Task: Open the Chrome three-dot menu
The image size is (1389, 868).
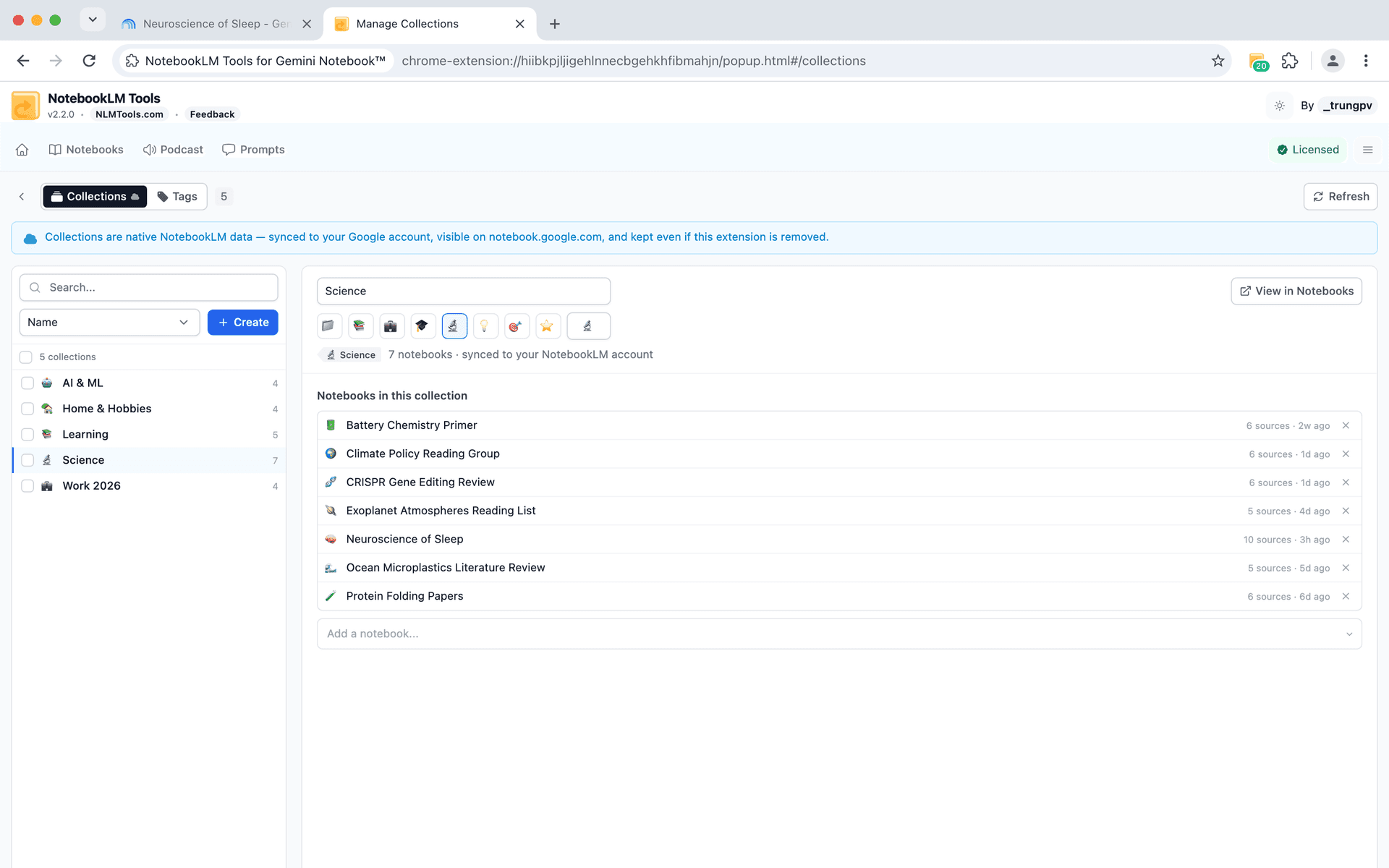Action: tap(1366, 61)
